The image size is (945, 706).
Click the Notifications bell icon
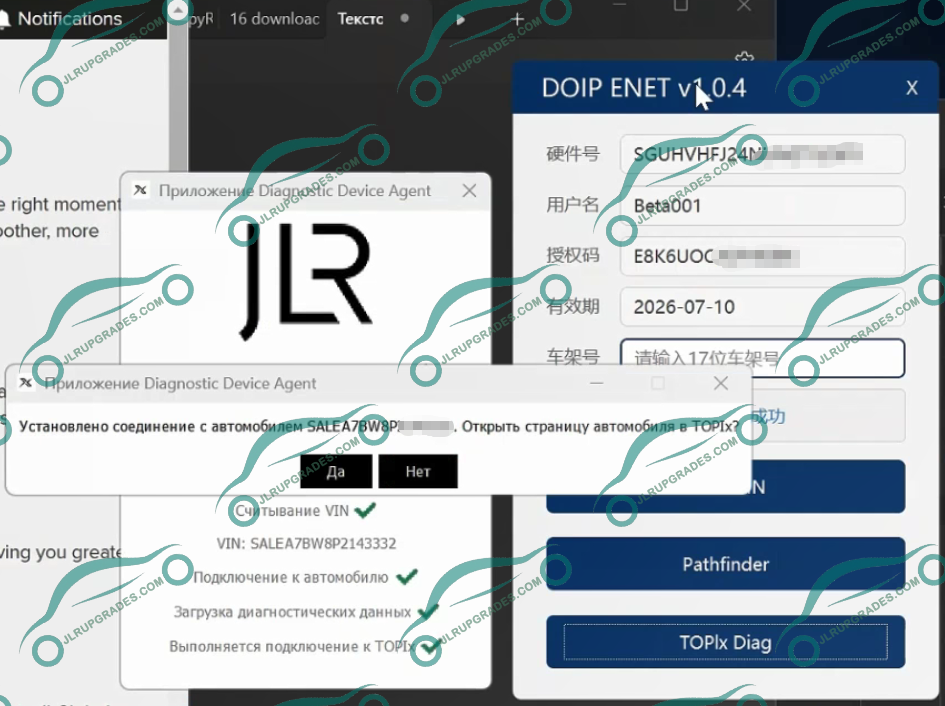[x=4, y=19]
